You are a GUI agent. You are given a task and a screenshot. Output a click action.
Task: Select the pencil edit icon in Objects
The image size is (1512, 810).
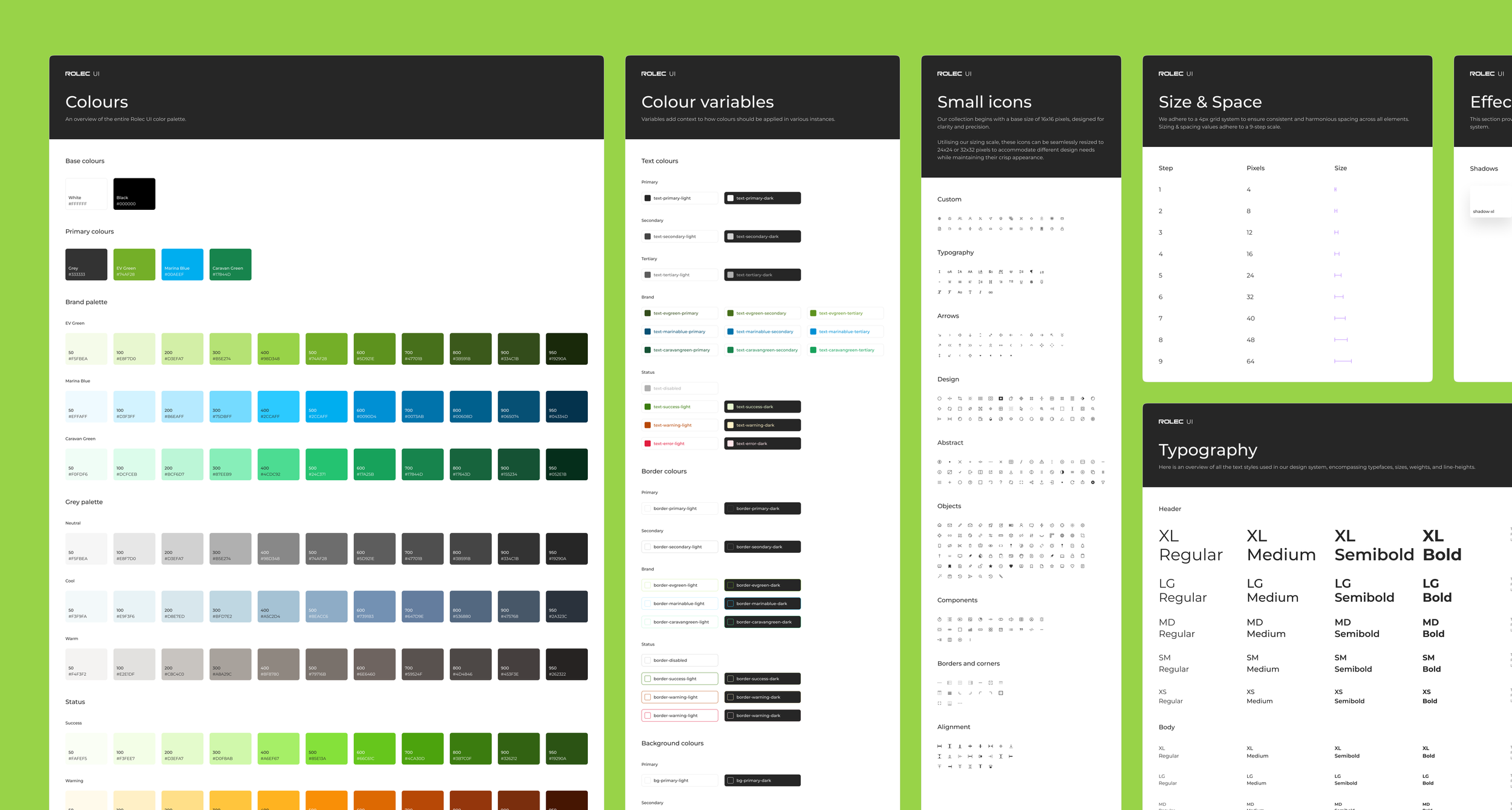960,525
